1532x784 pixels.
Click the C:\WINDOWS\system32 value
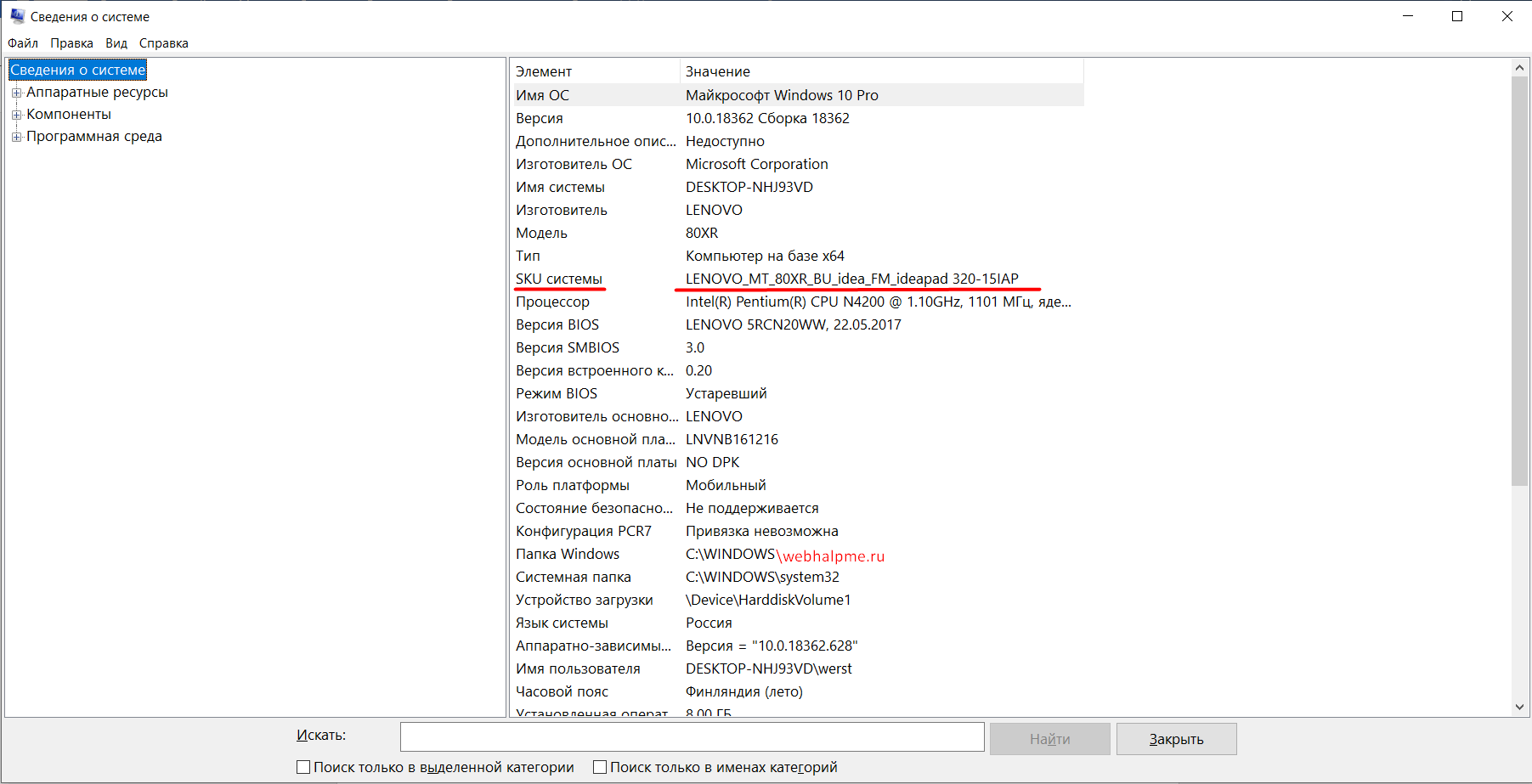click(763, 577)
